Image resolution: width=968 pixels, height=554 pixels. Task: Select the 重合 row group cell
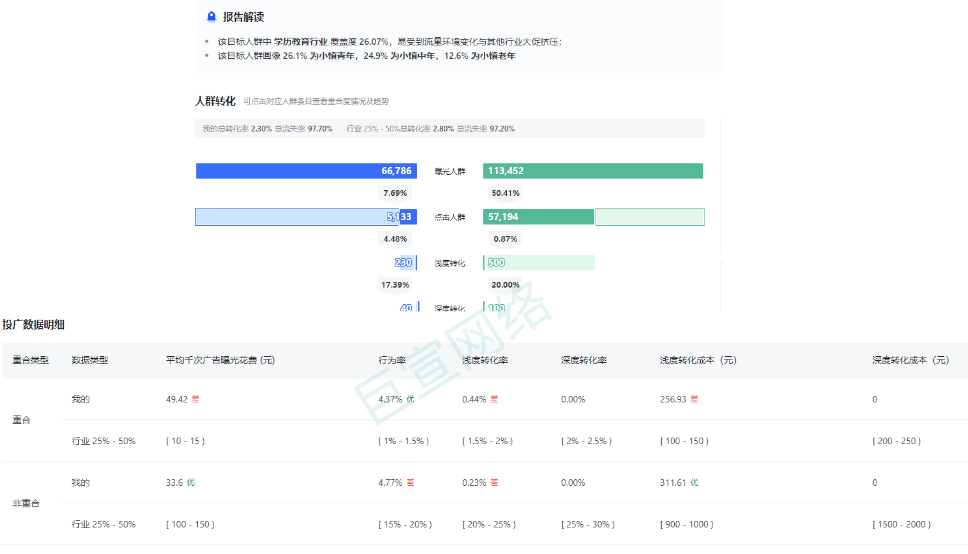point(21,420)
